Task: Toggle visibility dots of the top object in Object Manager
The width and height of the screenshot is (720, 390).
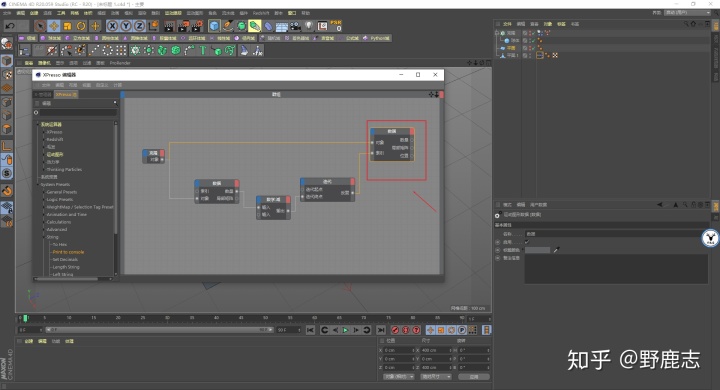Action: tap(529, 33)
